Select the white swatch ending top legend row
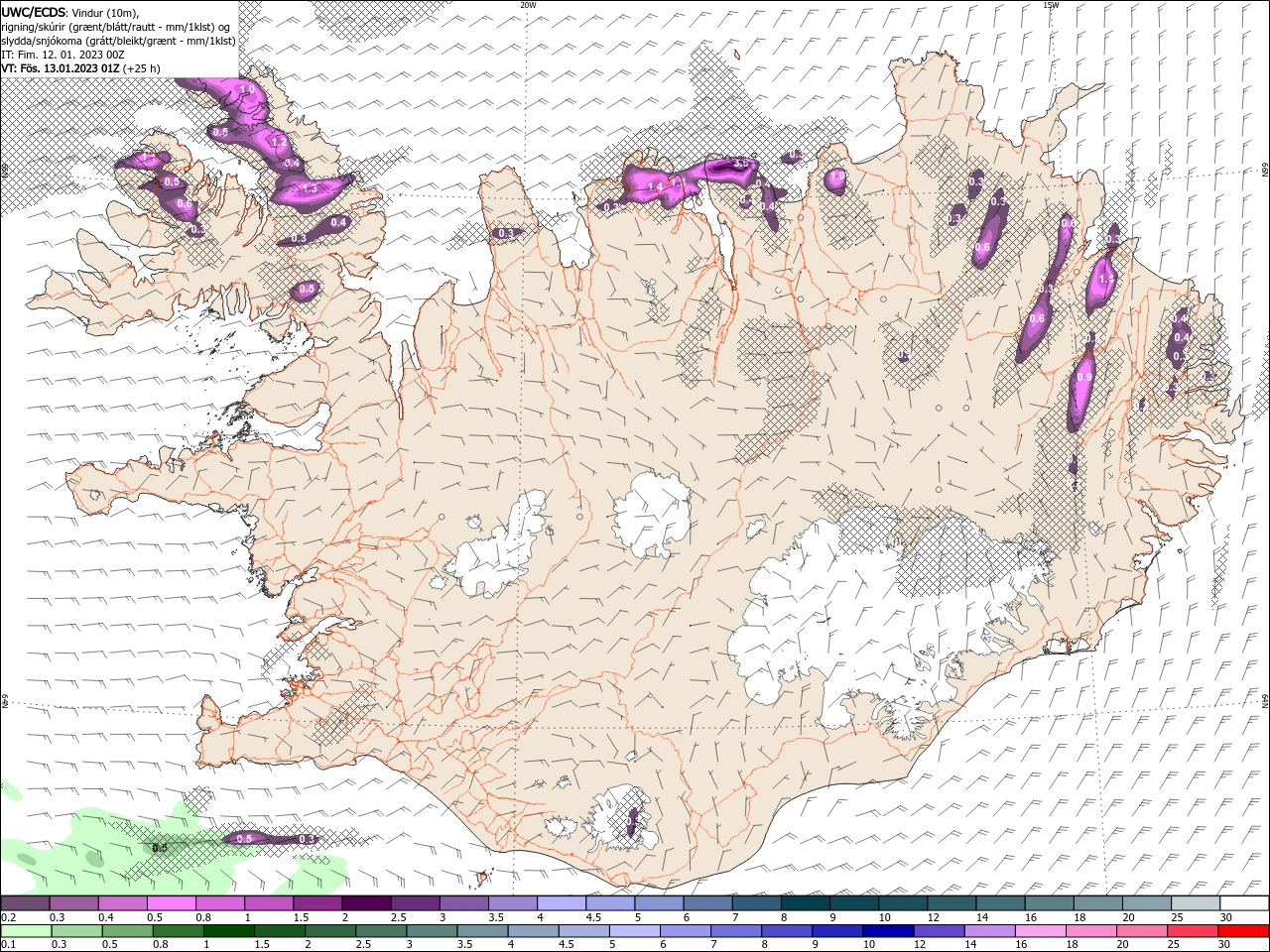The height and width of the screenshot is (952, 1270). tap(1243, 903)
